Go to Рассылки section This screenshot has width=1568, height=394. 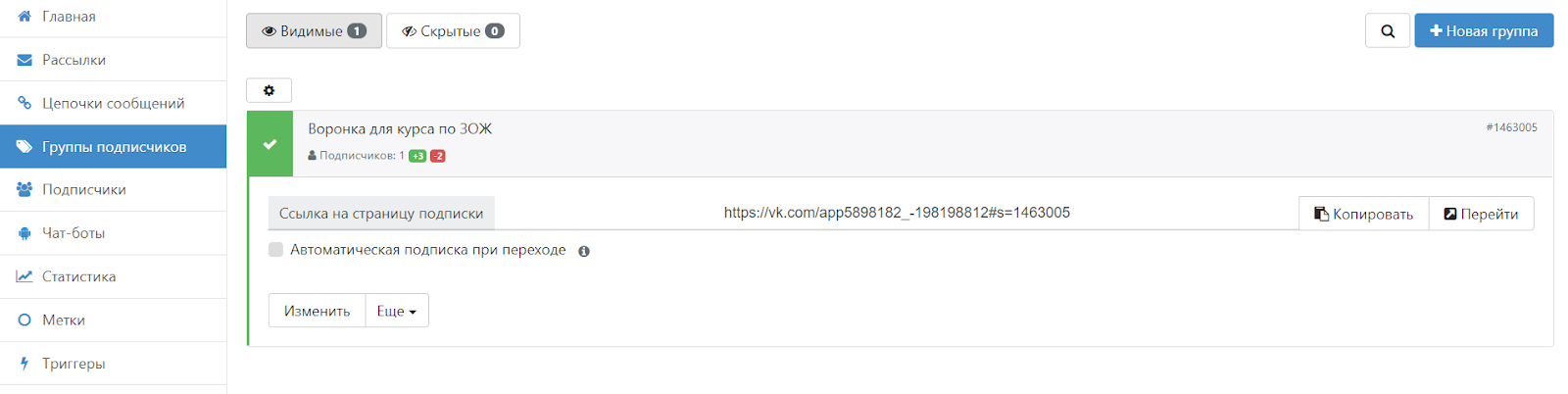pyautogui.click(x=73, y=60)
